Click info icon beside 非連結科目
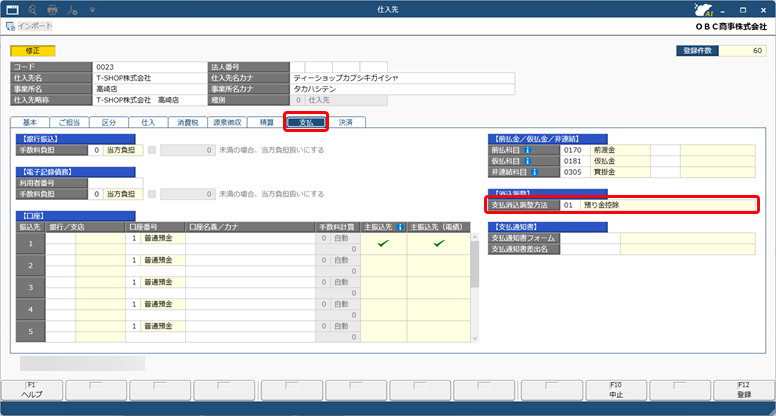The width and height of the screenshot is (776, 416). pyautogui.click(x=534, y=172)
